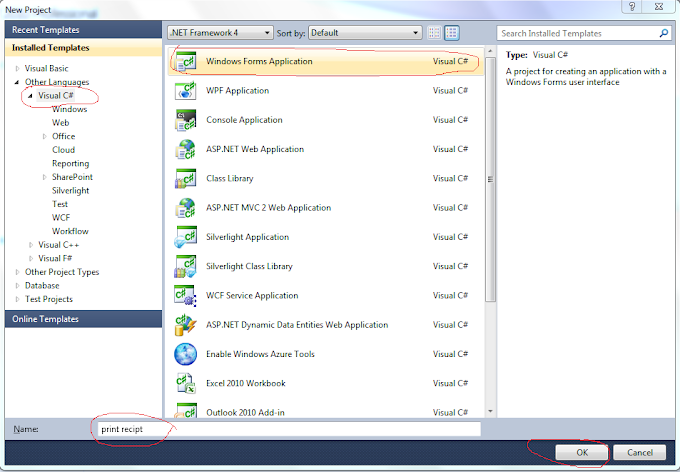Click the template list scroll-down arrow
680x472 pixels.
click(x=490, y=411)
